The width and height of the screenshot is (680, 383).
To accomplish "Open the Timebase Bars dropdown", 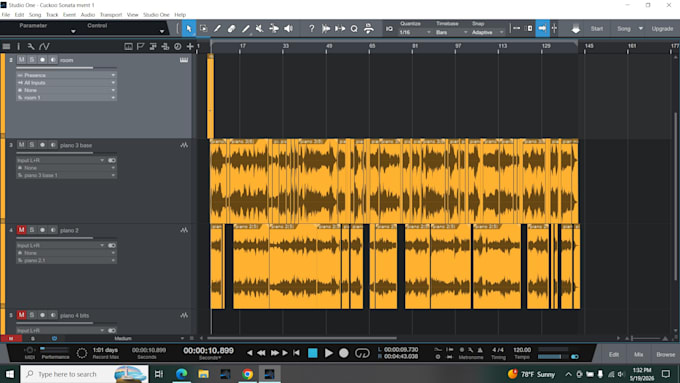I will click(451, 33).
